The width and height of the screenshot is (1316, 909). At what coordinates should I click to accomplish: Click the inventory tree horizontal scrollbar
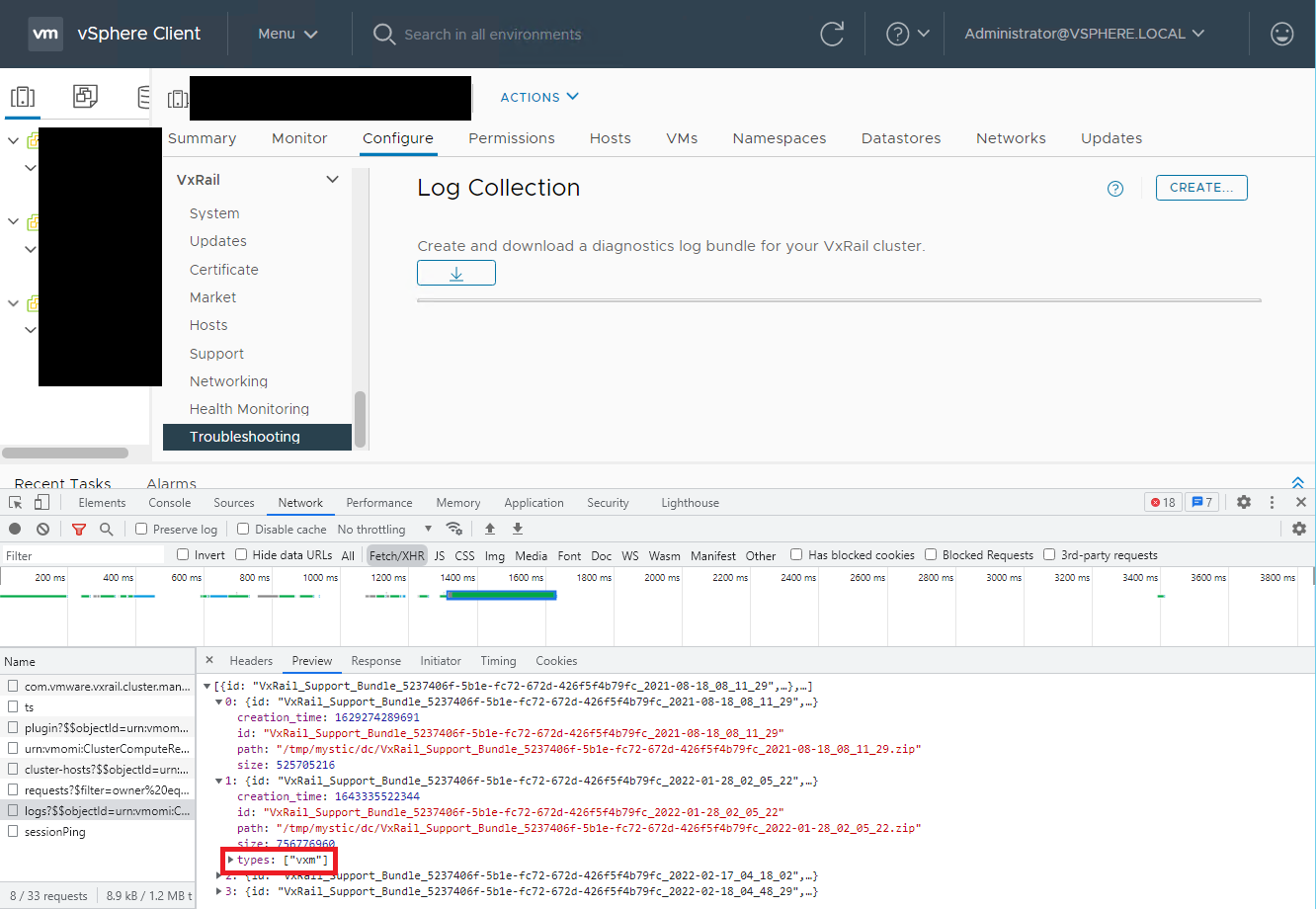click(65, 454)
